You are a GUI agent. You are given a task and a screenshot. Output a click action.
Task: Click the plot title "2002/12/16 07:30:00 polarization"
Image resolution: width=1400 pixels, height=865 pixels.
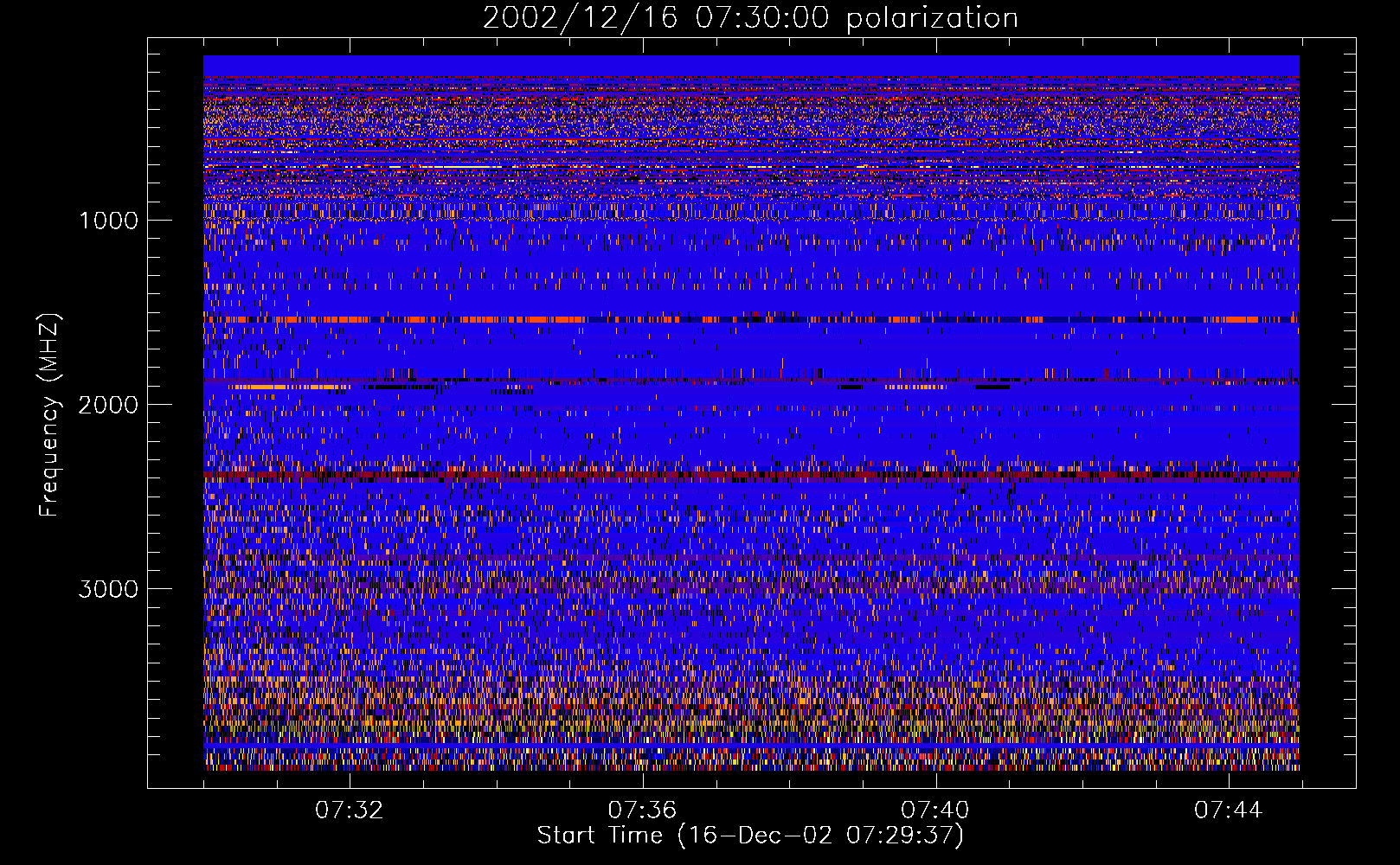click(750, 18)
